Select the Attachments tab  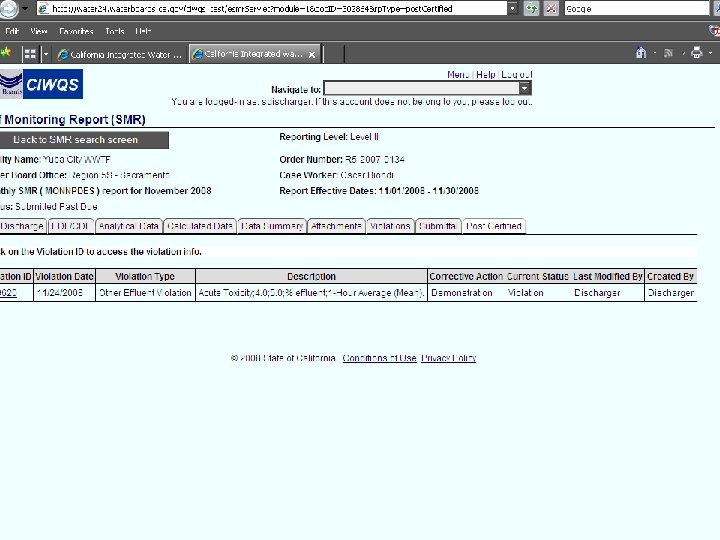click(336, 226)
